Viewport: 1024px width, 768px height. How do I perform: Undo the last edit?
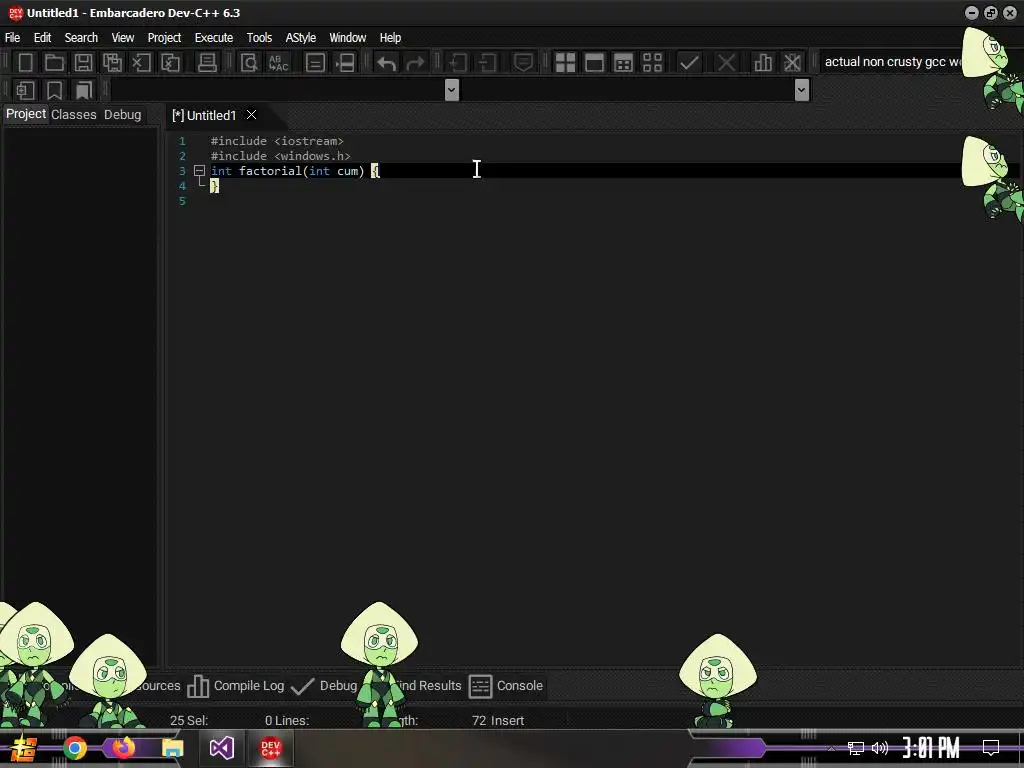[x=387, y=63]
